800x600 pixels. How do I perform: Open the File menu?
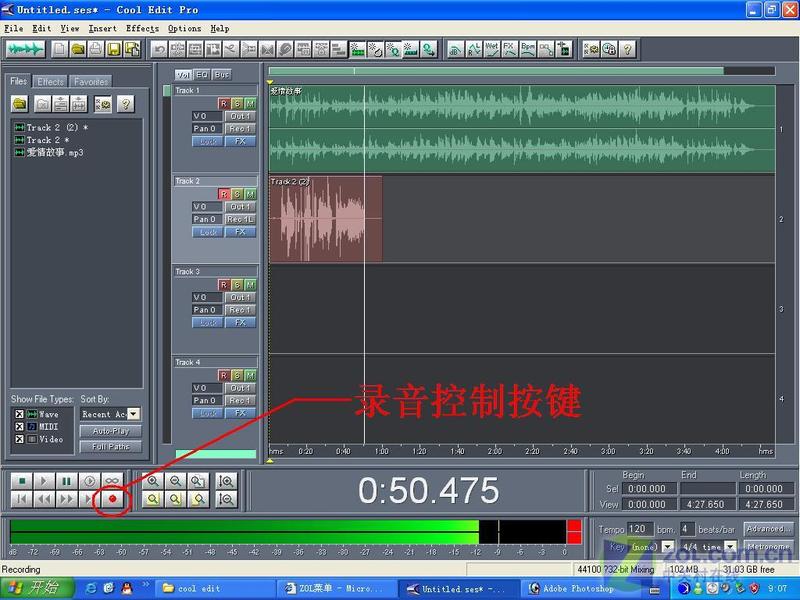click(x=13, y=29)
